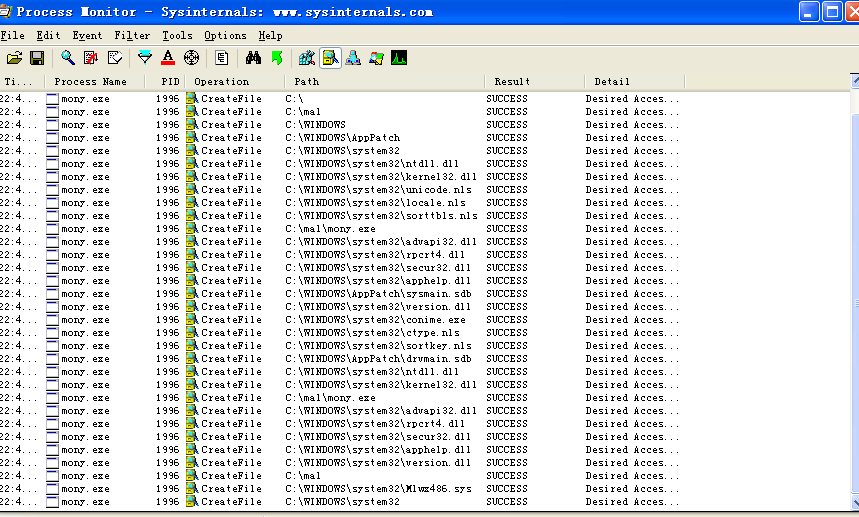The height and width of the screenshot is (517, 859).
Task: Open the Filter menu
Action: click(132, 36)
